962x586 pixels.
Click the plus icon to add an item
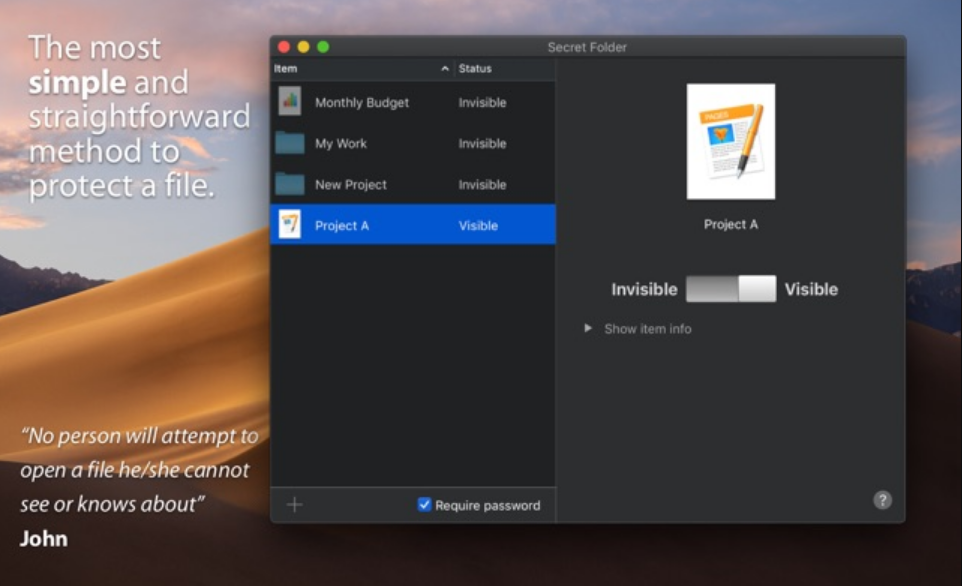294,504
